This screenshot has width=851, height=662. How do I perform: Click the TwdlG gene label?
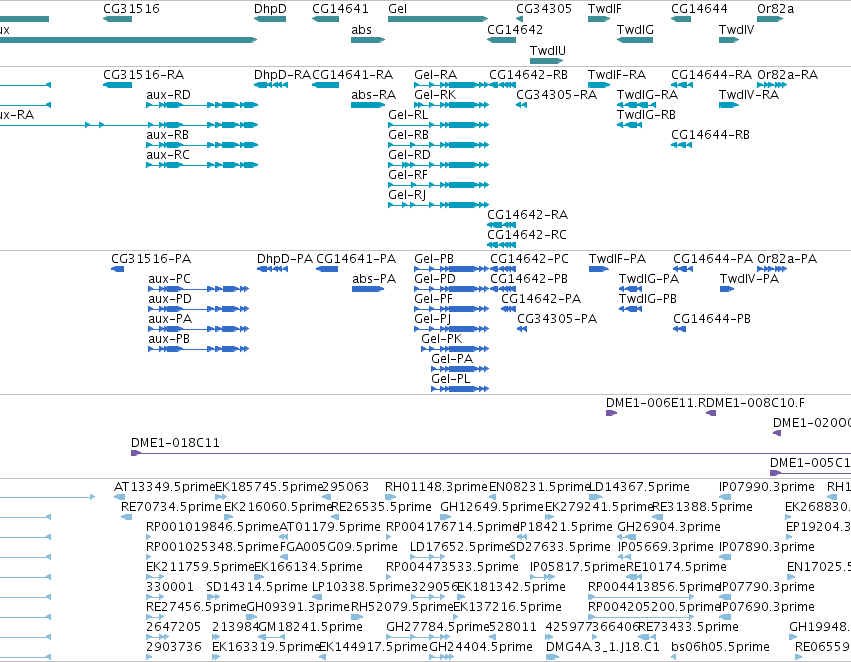tap(635, 30)
